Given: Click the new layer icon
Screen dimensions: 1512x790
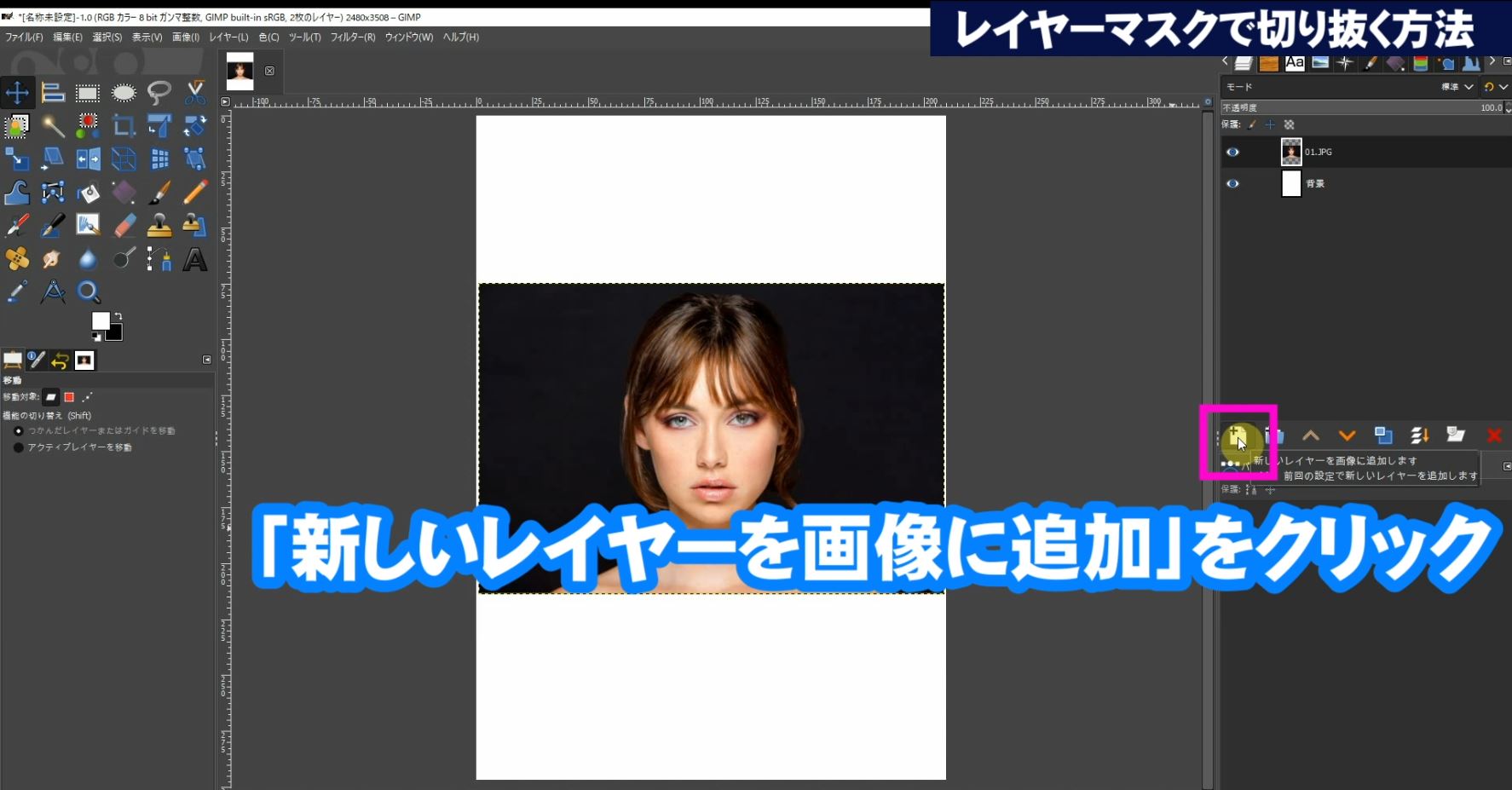Looking at the screenshot, I should pyautogui.click(x=1238, y=436).
